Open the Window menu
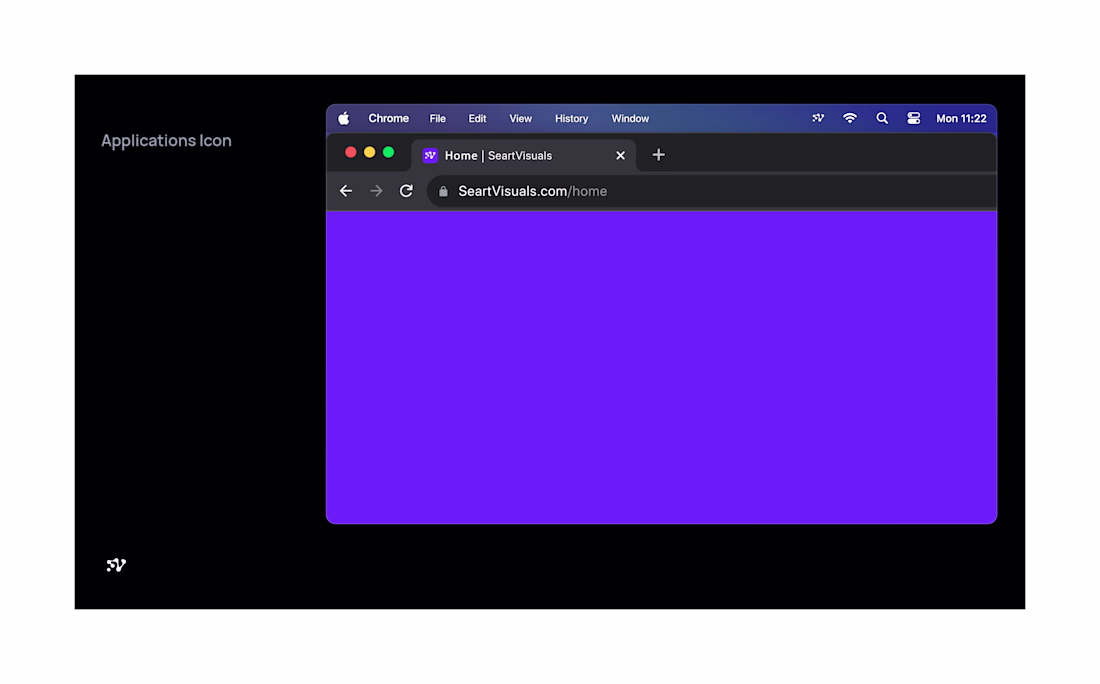 [630, 119]
